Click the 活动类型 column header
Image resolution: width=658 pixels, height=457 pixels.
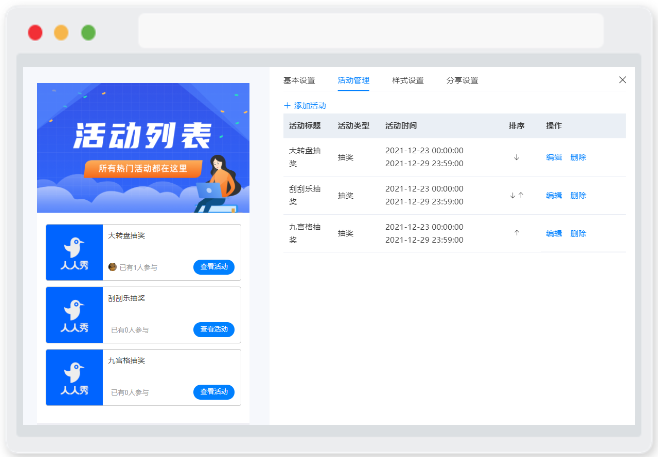click(353, 125)
